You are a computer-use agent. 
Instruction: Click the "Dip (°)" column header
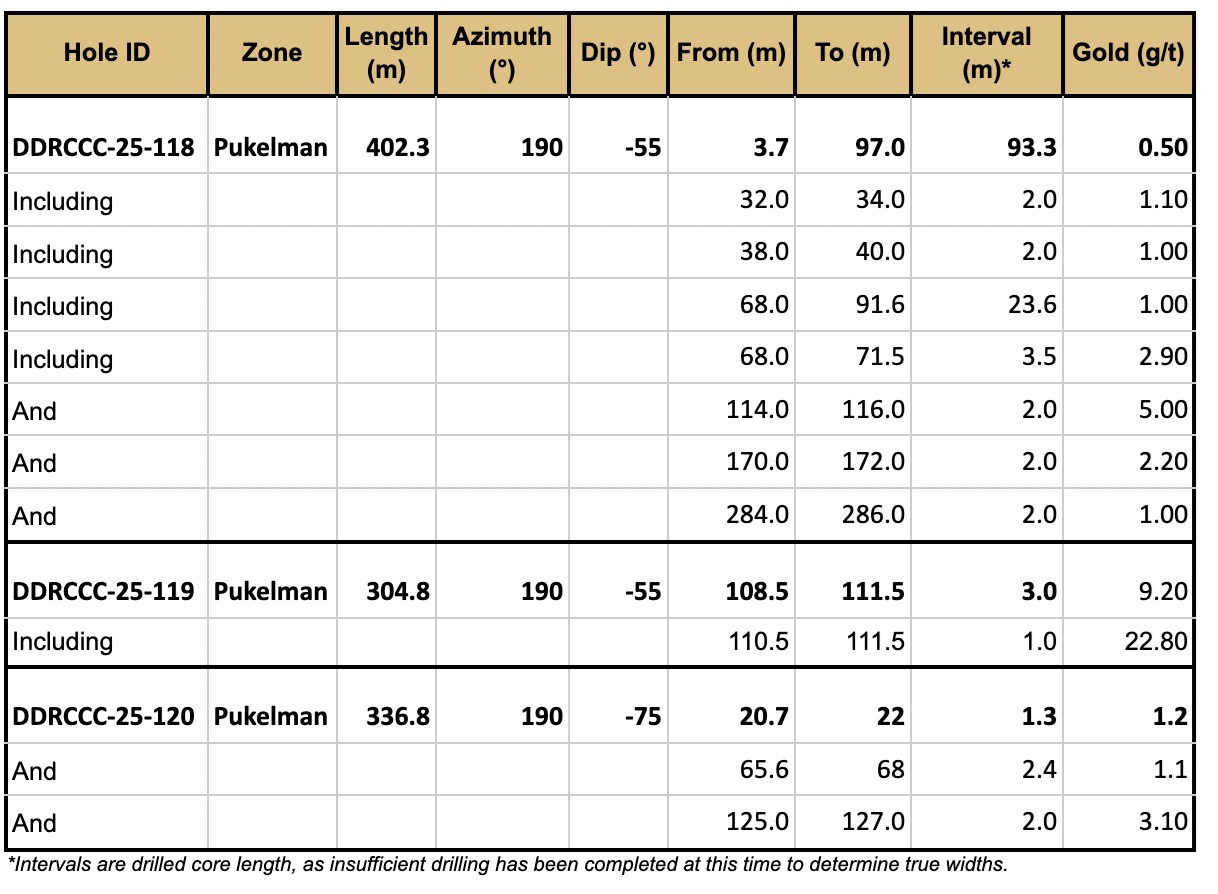click(x=617, y=53)
